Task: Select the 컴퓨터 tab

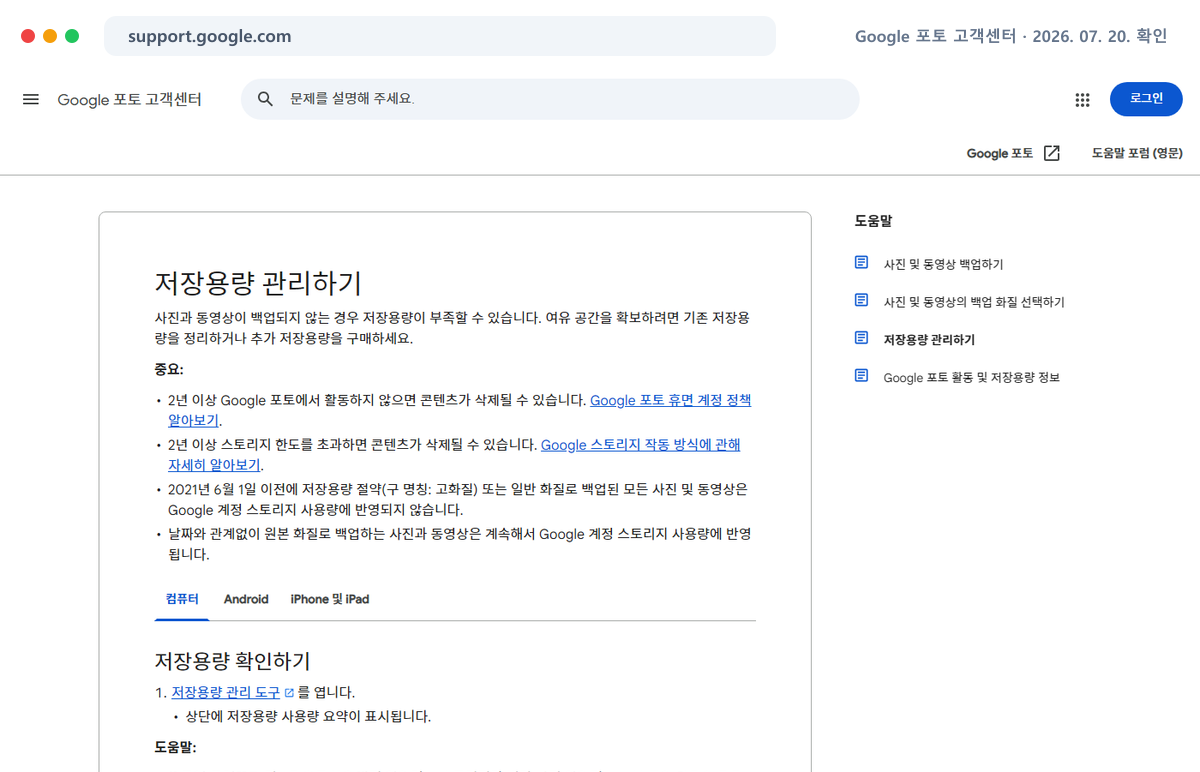Action: coord(182,599)
